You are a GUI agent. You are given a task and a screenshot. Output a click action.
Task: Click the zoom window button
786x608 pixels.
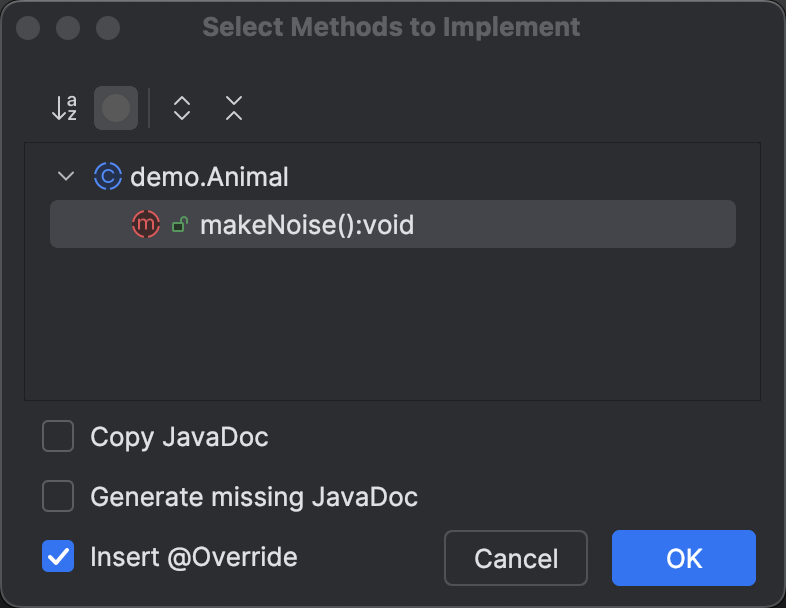tap(108, 27)
